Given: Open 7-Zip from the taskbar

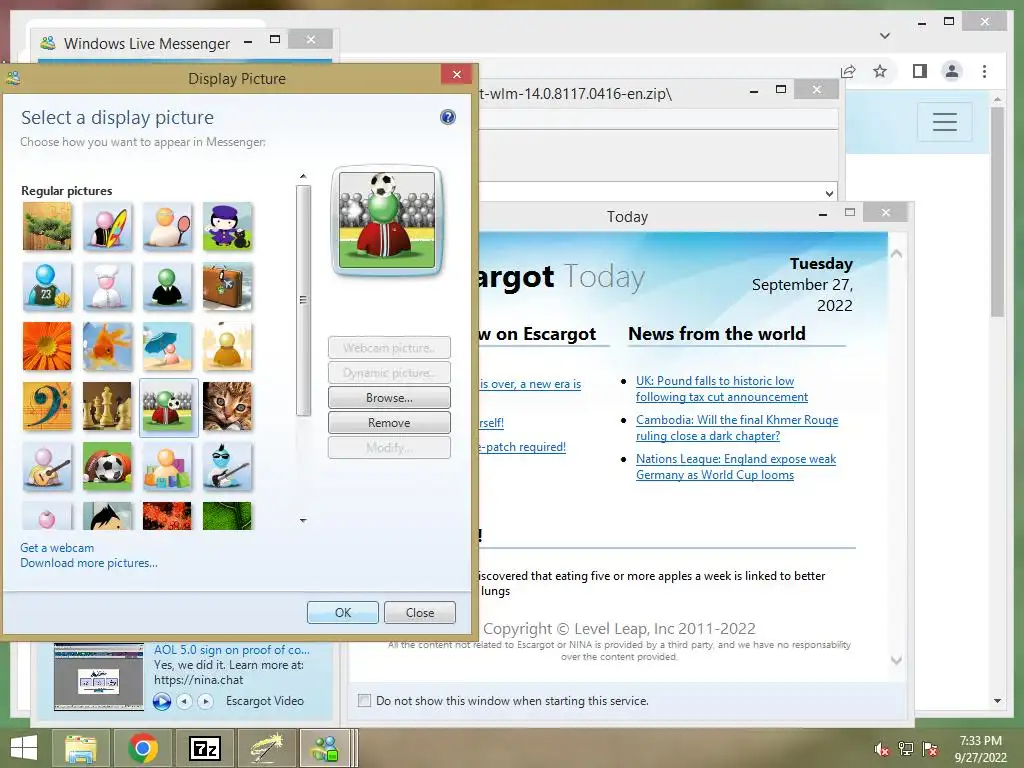Looking at the screenshot, I should [x=205, y=748].
